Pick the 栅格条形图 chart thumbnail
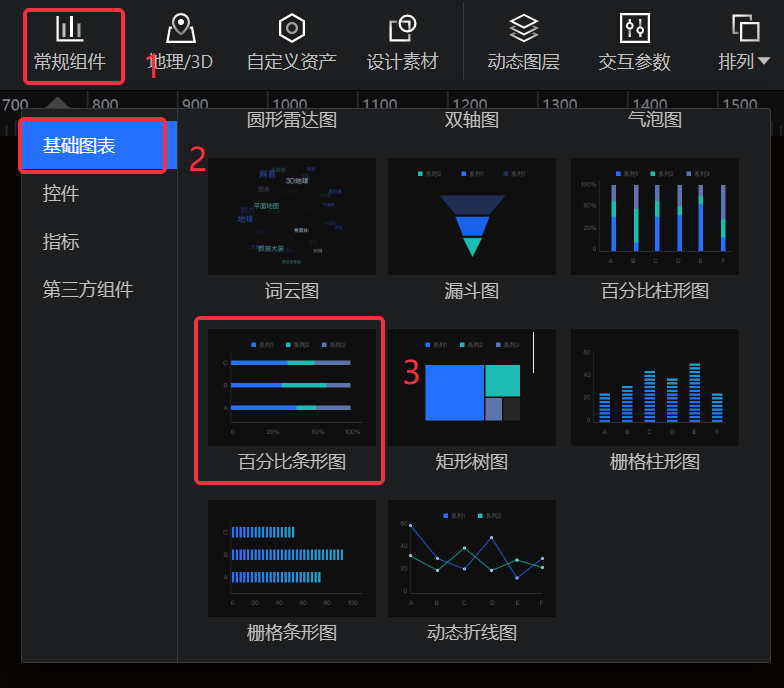The width and height of the screenshot is (784, 688). pos(292,559)
